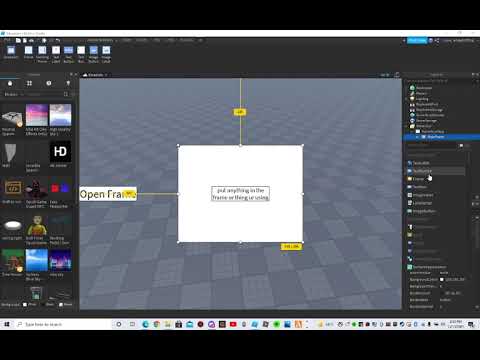Click the YouTube icon in the taskbar

[233, 324]
